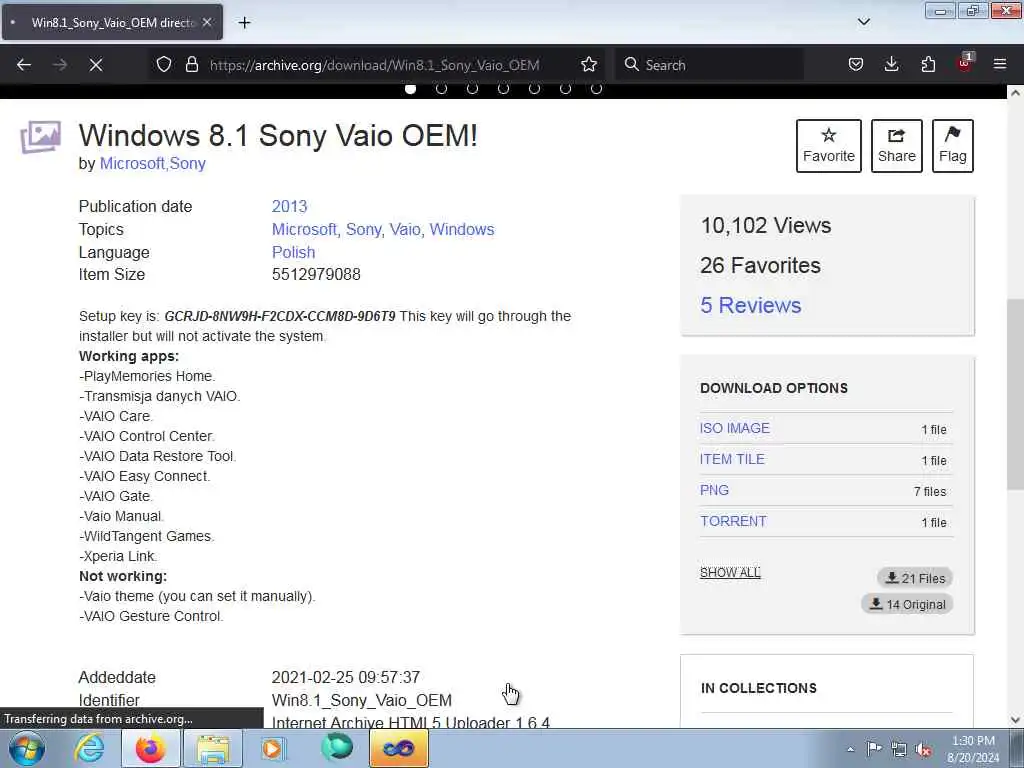1024x768 pixels.
Task: Open the media player taskbar icon
Action: coord(274,748)
